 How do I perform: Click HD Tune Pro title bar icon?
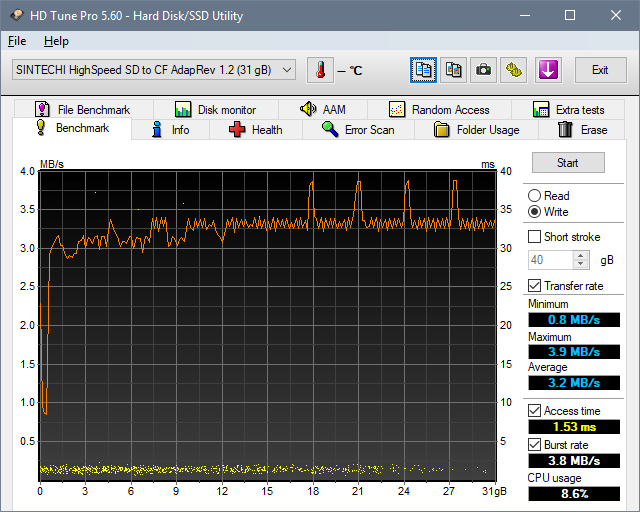click(17, 16)
